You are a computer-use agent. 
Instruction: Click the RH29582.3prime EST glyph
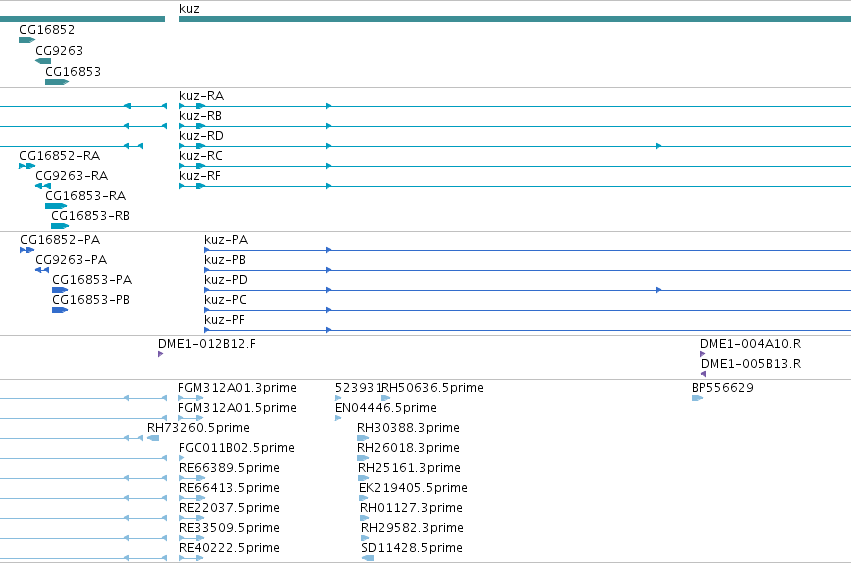click(x=365, y=539)
